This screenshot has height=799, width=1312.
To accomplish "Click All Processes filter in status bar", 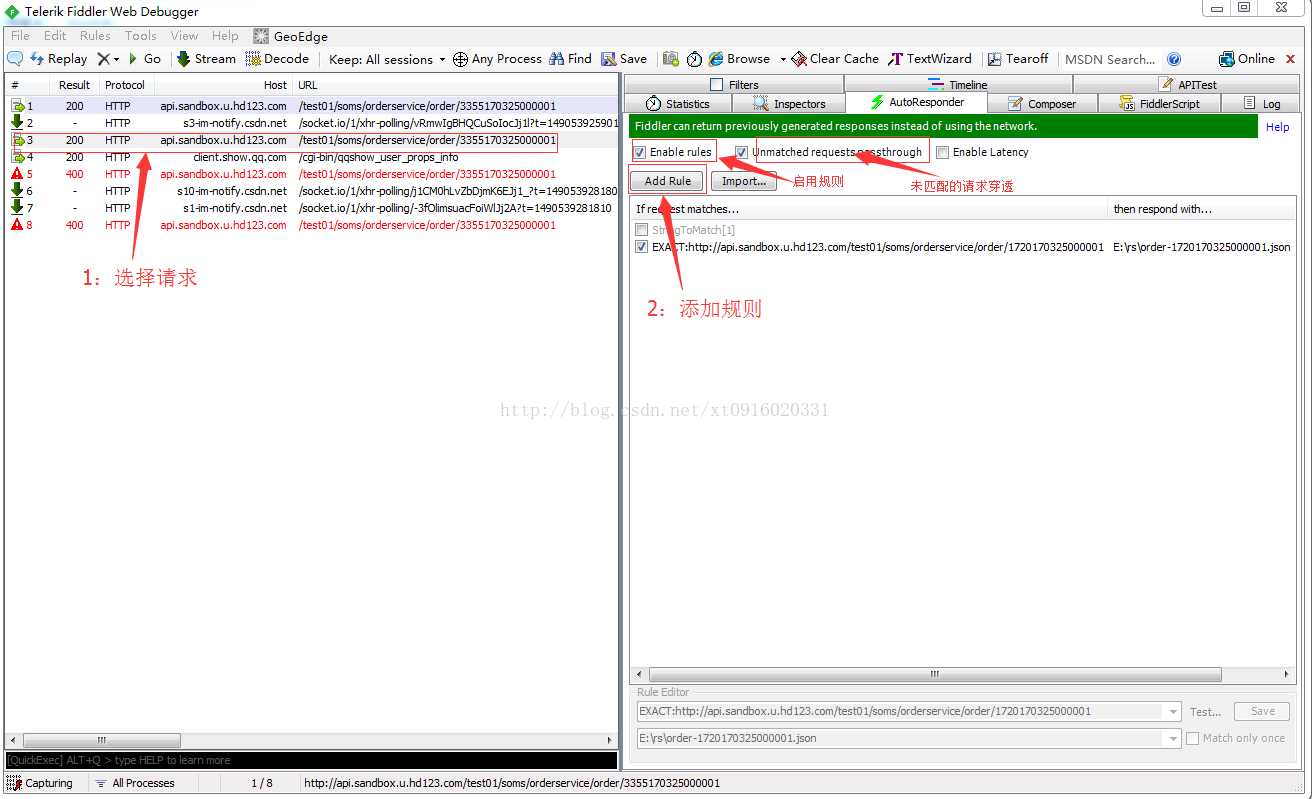I will pos(134,783).
